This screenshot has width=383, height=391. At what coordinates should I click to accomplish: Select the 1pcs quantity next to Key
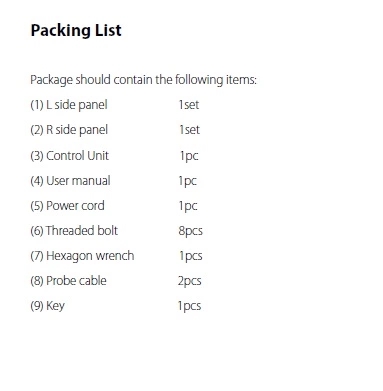coord(189,306)
